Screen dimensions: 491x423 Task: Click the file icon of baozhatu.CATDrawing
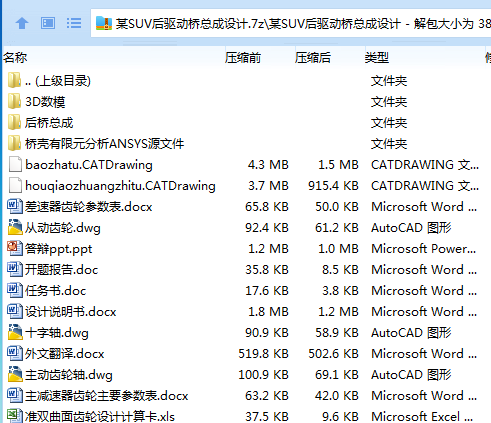click(15, 165)
